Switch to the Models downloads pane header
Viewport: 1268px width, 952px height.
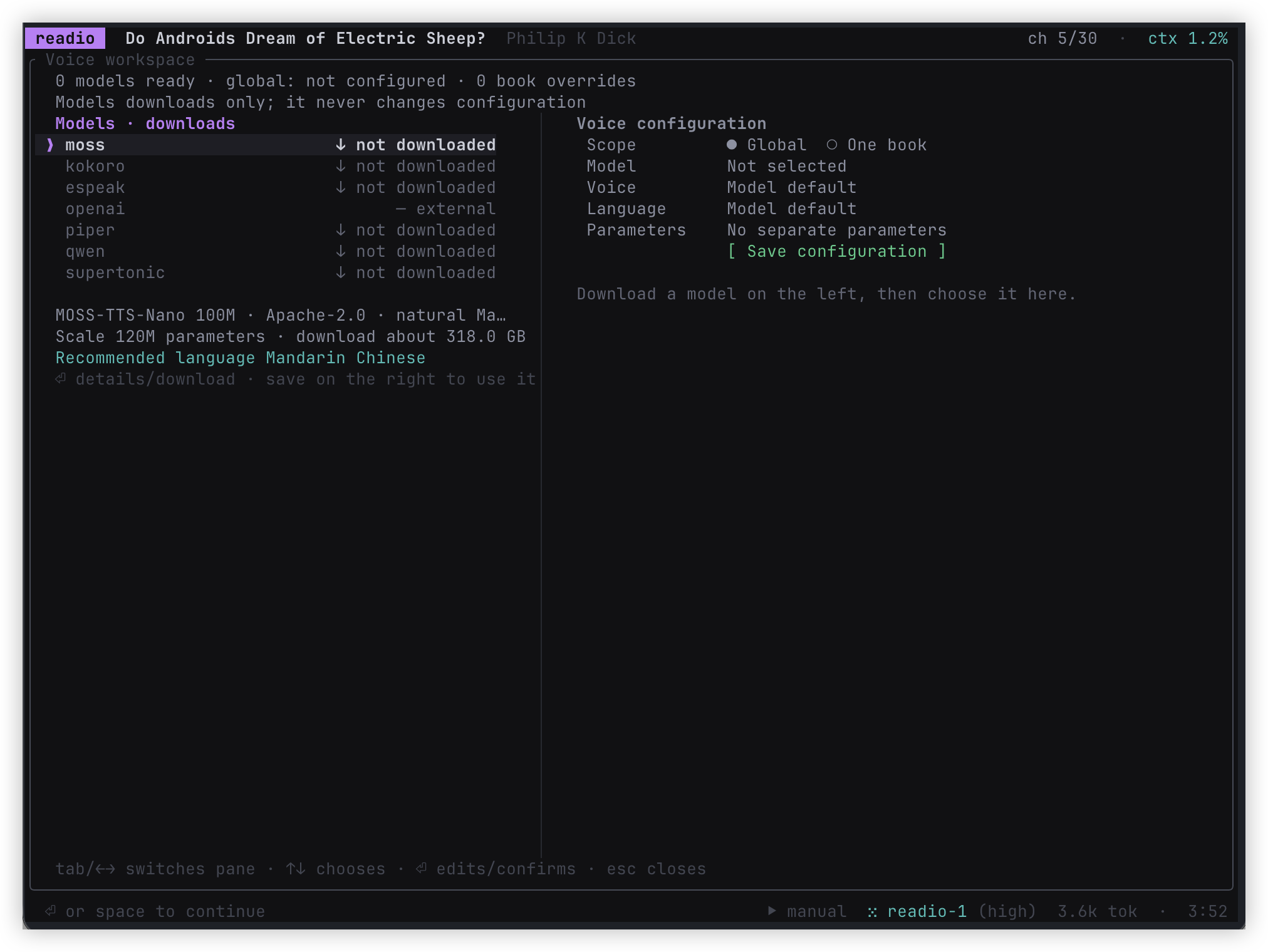pos(145,123)
